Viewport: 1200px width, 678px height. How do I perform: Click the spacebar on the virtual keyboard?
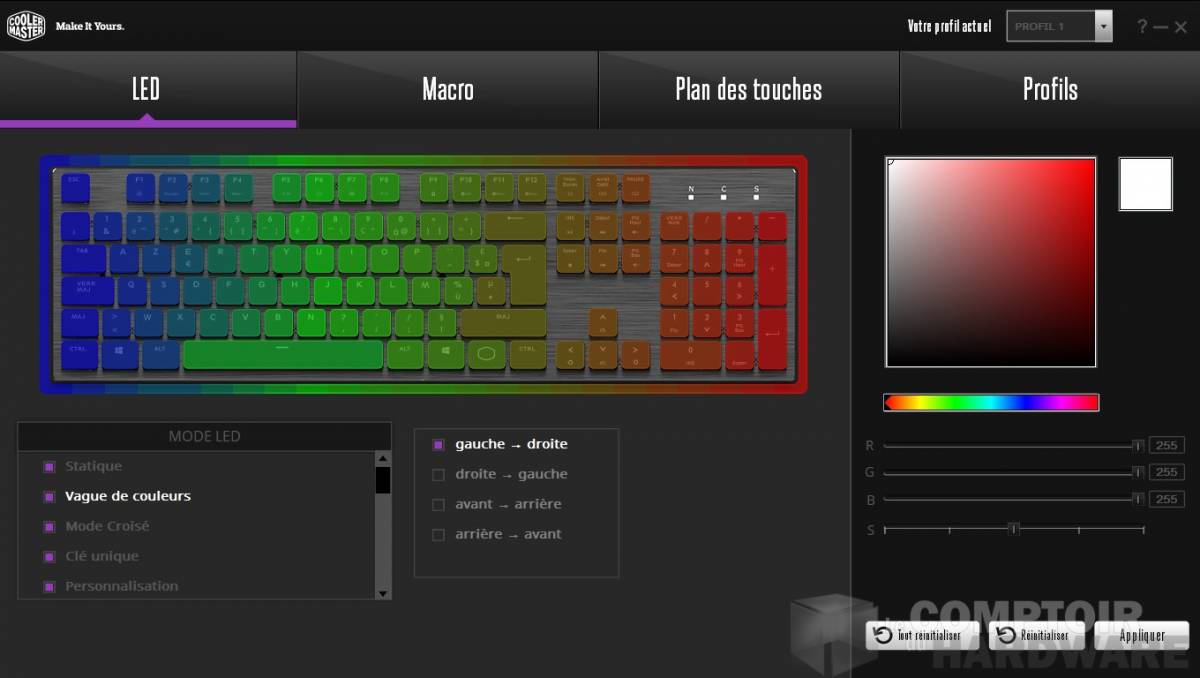285,352
